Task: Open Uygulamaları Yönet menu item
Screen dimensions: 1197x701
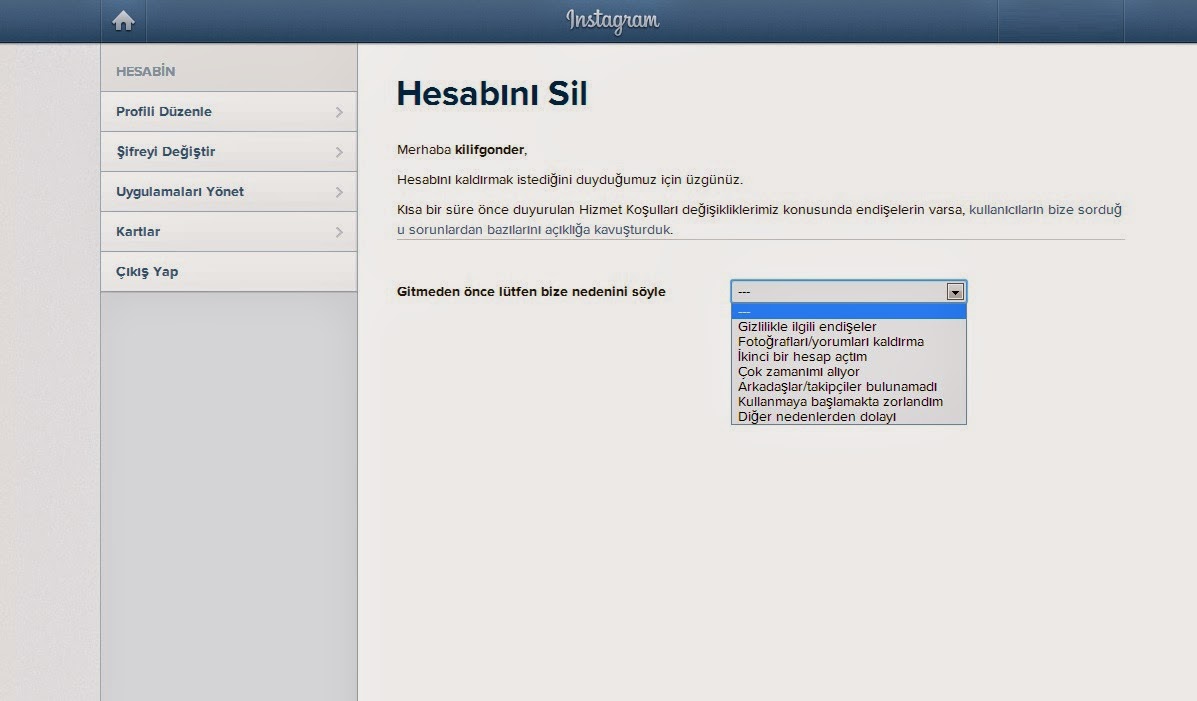Action: [x=228, y=192]
